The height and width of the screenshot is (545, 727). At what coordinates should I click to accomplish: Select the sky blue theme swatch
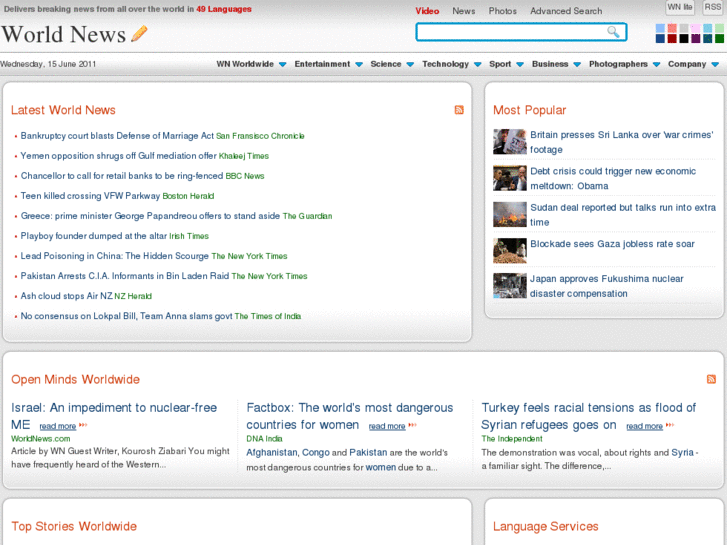point(708,28)
